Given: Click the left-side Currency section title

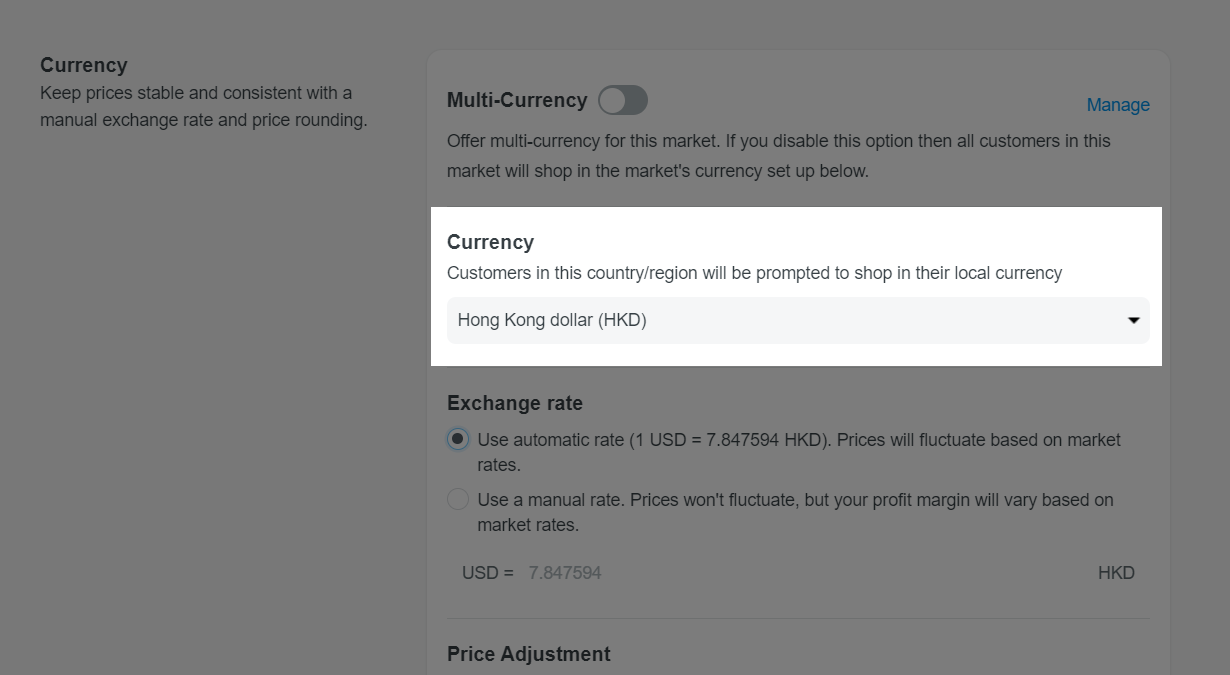Looking at the screenshot, I should [84, 65].
